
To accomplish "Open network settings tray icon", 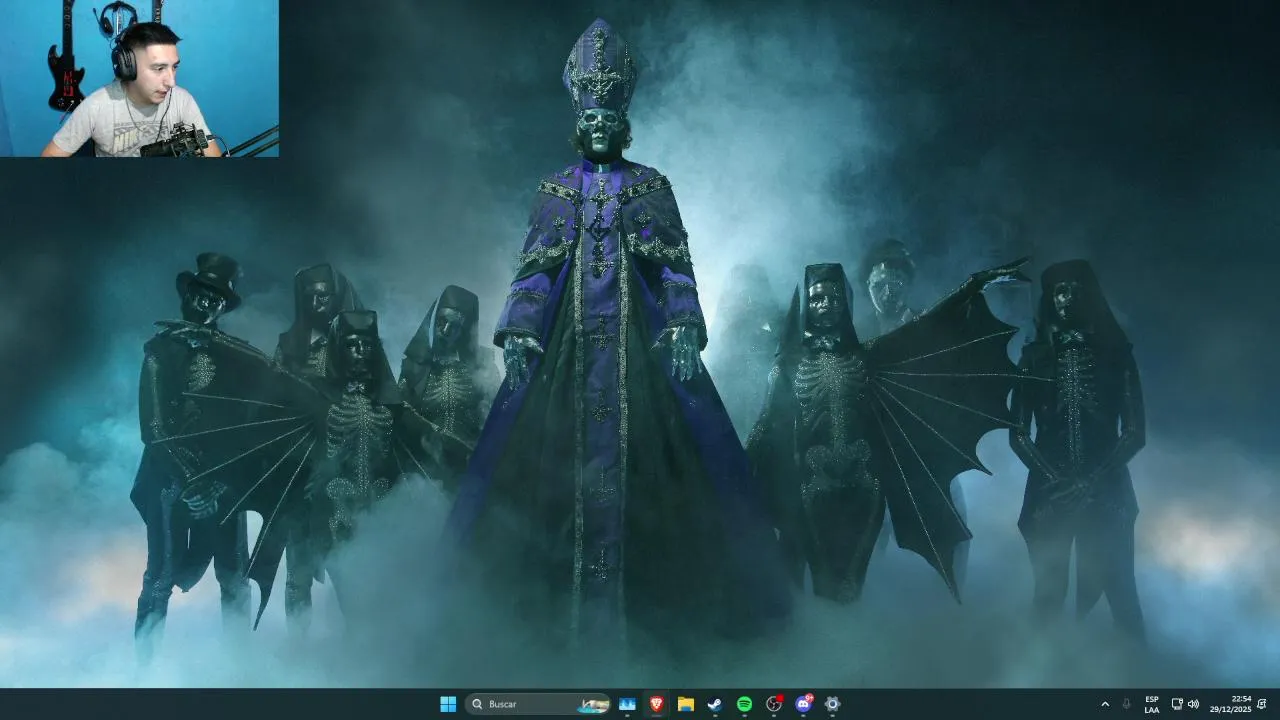I will pyautogui.click(x=1177, y=704).
